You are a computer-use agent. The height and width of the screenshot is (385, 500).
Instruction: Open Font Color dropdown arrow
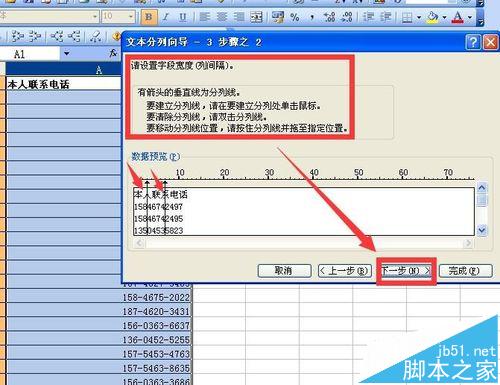click(x=470, y=17)
